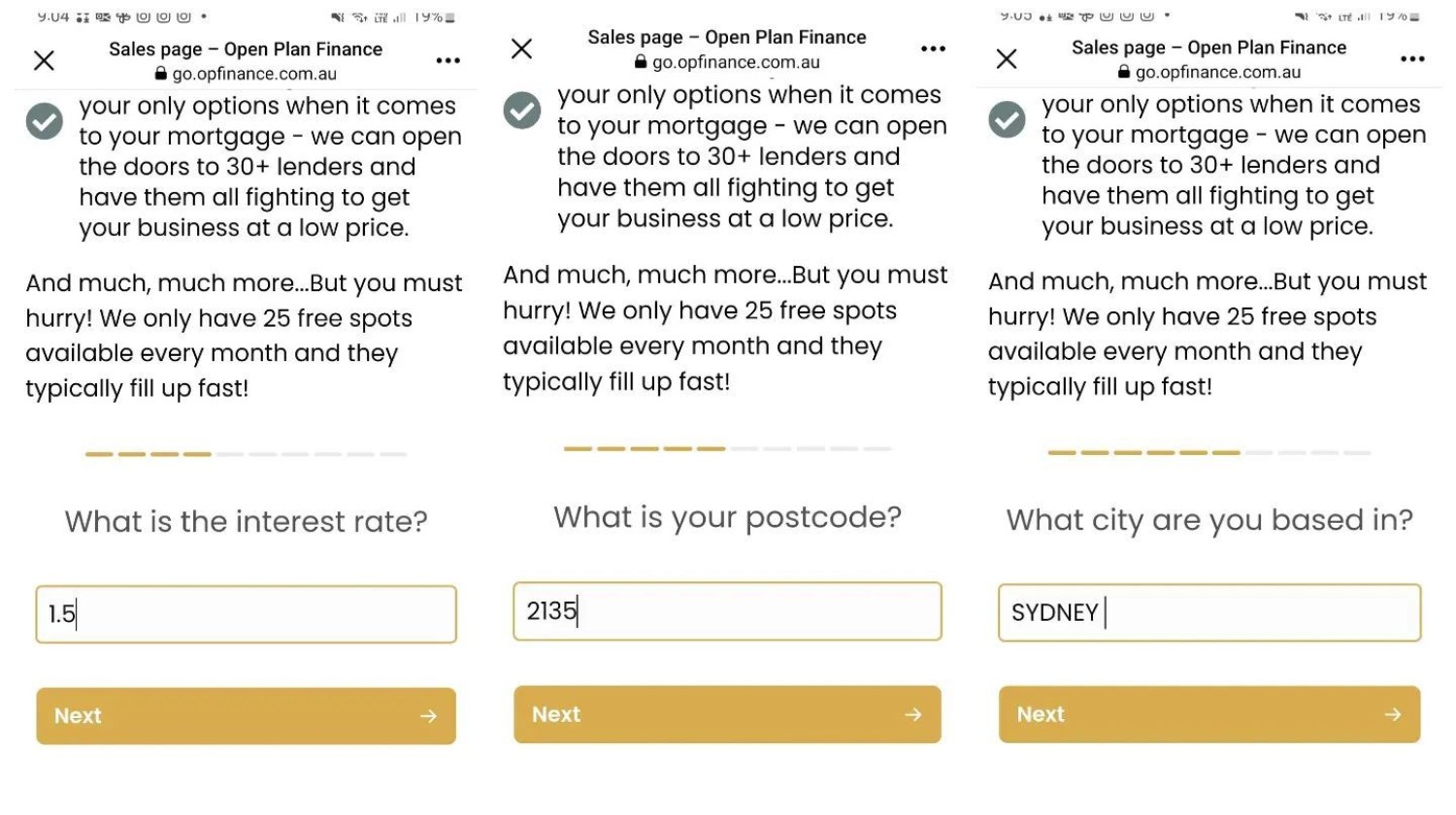1456x815 pixels.
Task: Tap the progress bar above the interest rate question
Action: (246, 454)
